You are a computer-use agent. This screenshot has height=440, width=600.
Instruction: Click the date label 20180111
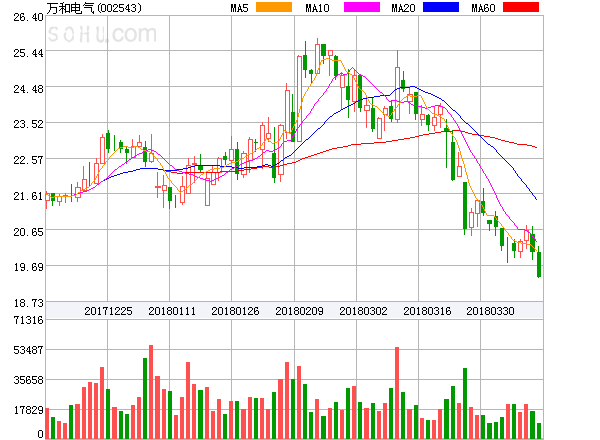pos(172,311)
